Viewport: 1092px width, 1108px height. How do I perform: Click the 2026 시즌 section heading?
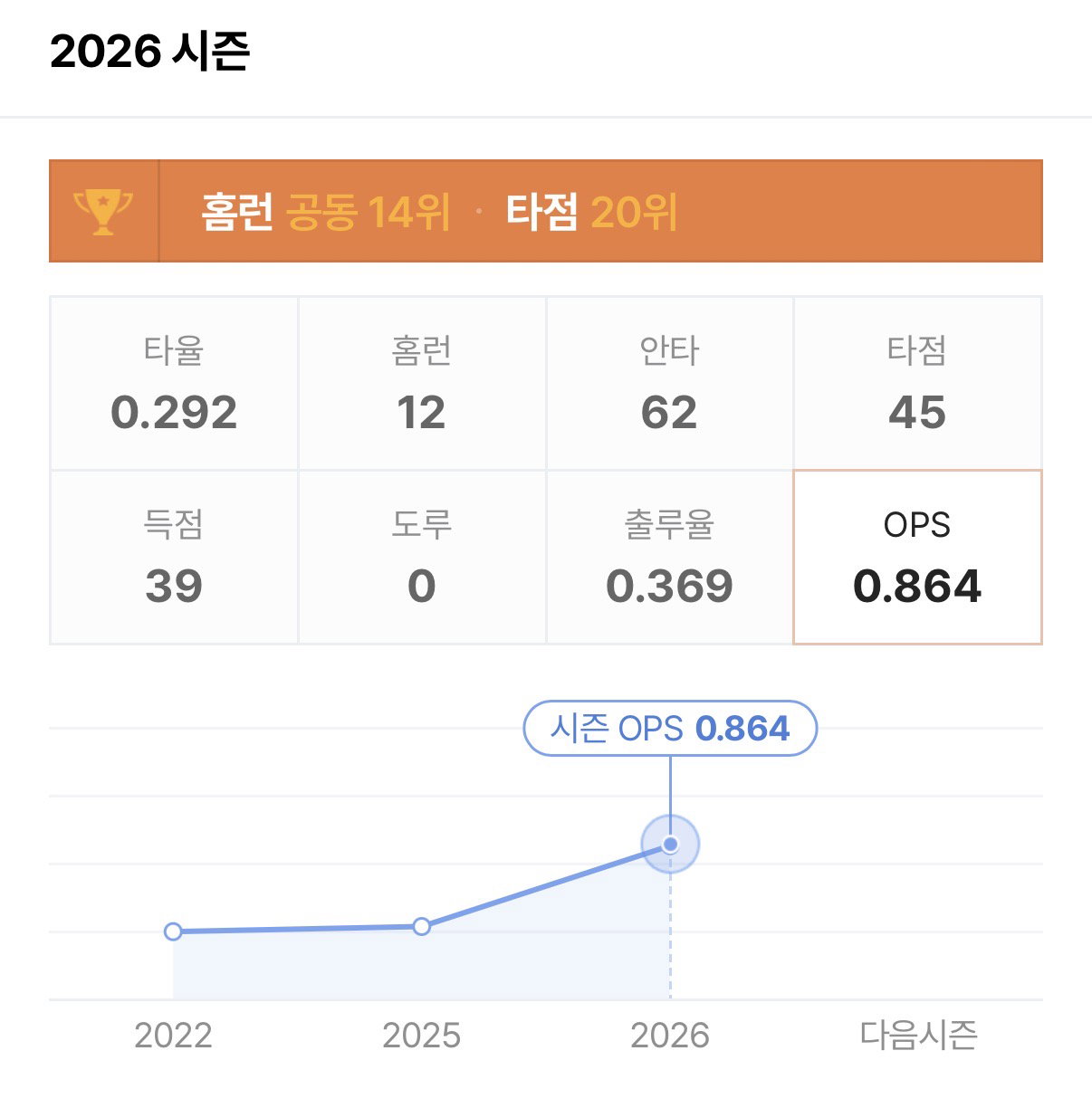149,51
